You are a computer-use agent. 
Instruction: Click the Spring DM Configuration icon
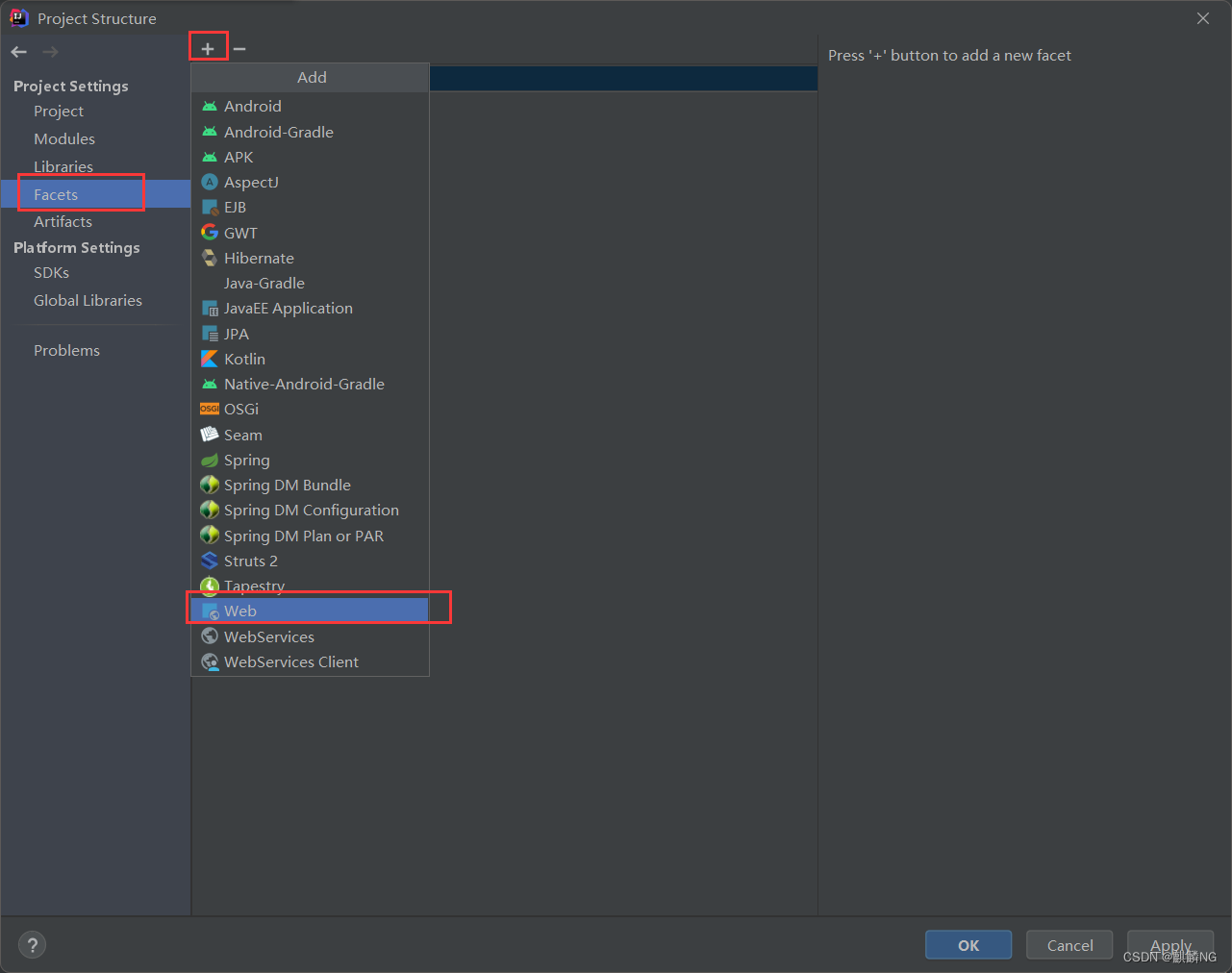pos(210,510)
